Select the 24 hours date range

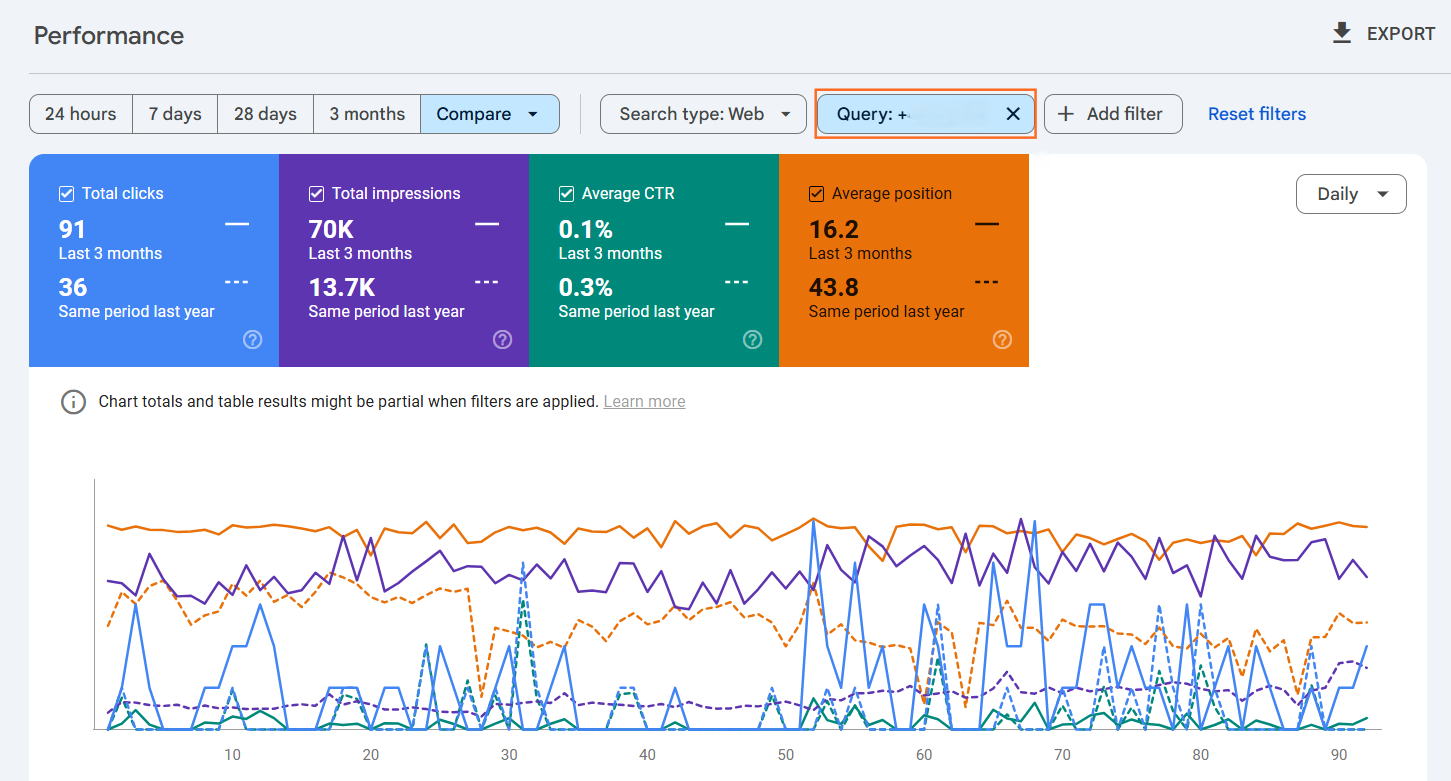[x=81, y=114]
